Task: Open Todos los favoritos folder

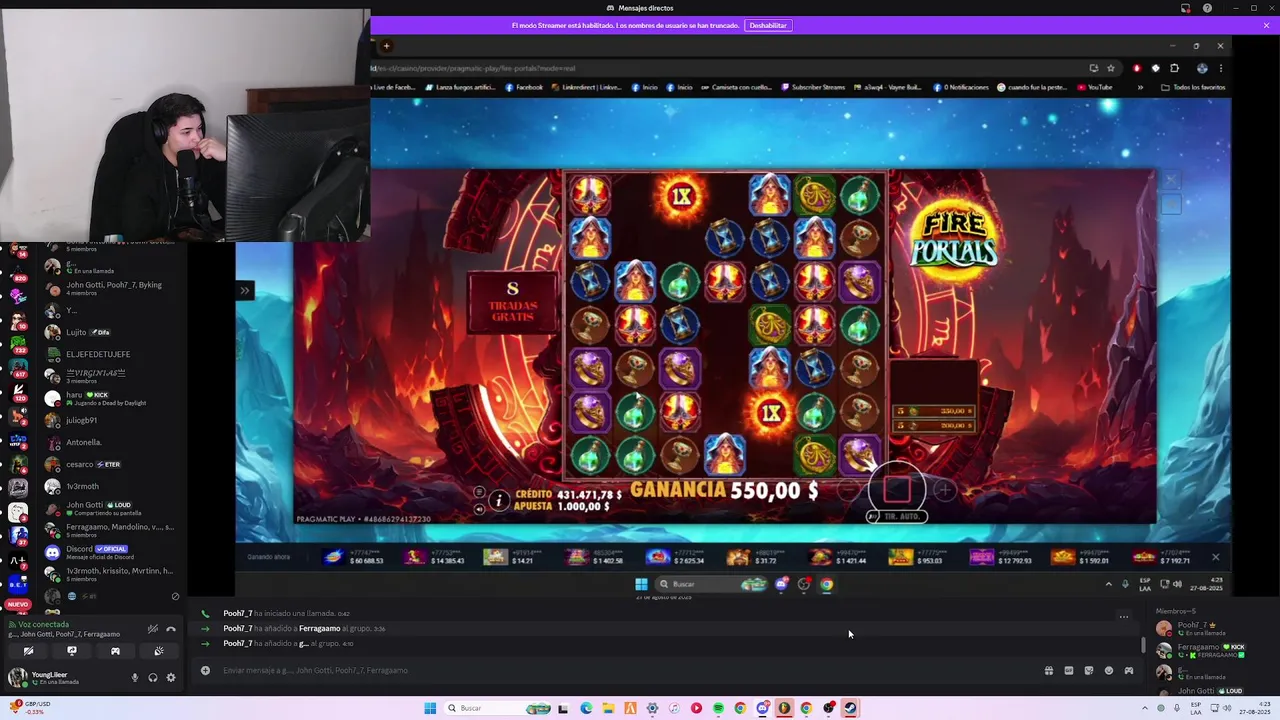Action: (1193, 87)
